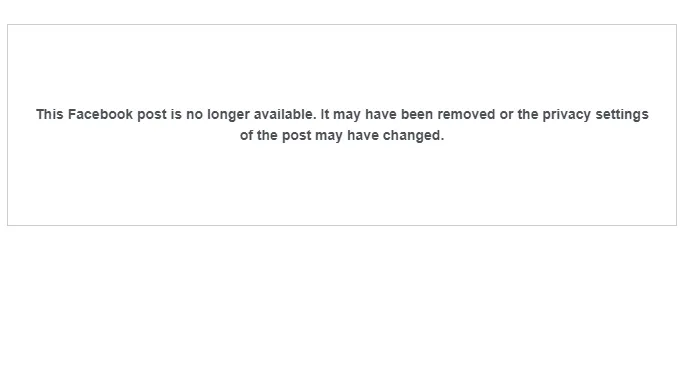This screenshot has height=382, width=686.
Task: Click the words 'may have' on the second line
Action: point(346,136)
